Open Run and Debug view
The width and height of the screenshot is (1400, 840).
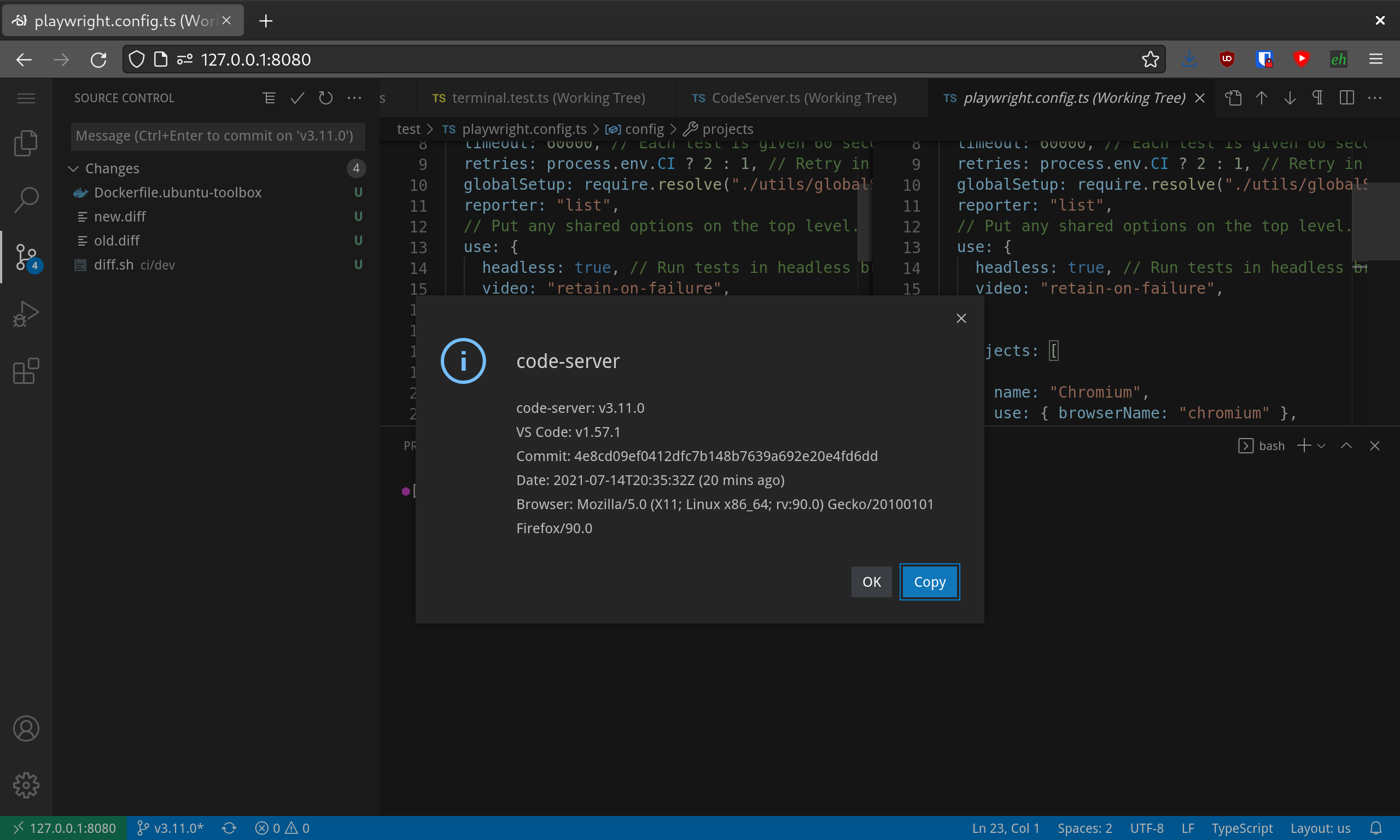[26, 314]
